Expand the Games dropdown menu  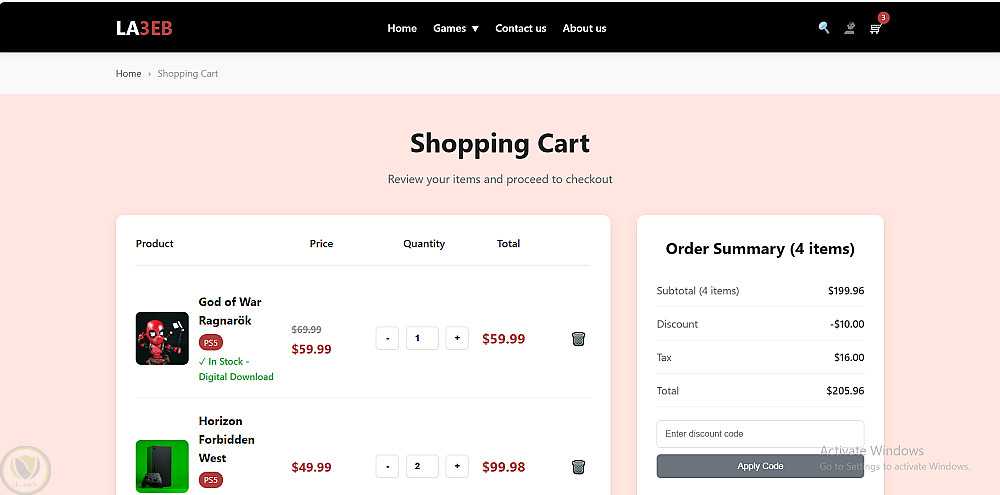click(456, 28)
